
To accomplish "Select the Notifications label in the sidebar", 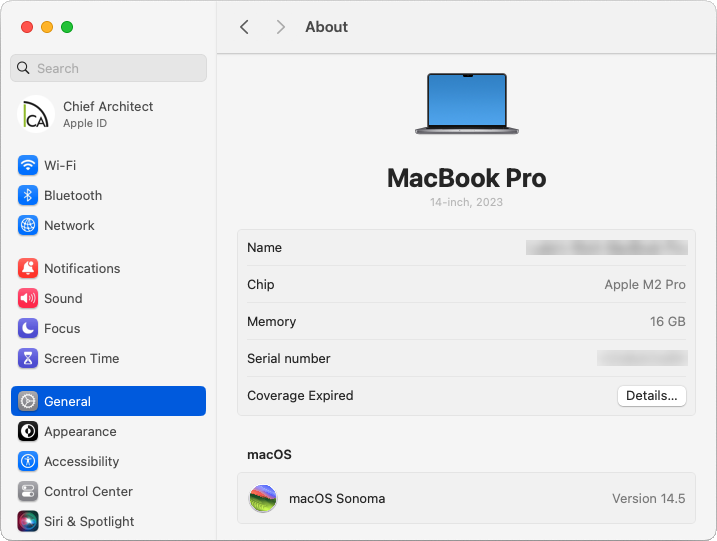I will 82,268.
